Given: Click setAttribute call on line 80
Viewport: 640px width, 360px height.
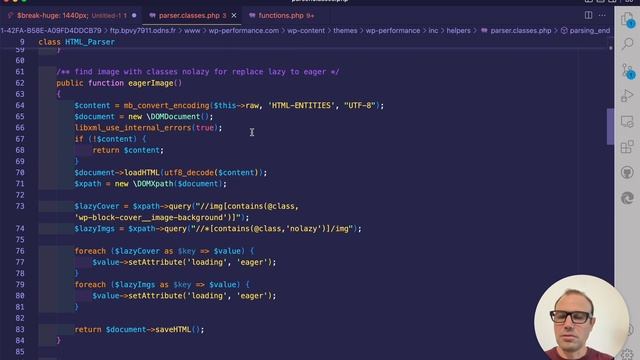Looking at the screenshot, I should [155, 296].
